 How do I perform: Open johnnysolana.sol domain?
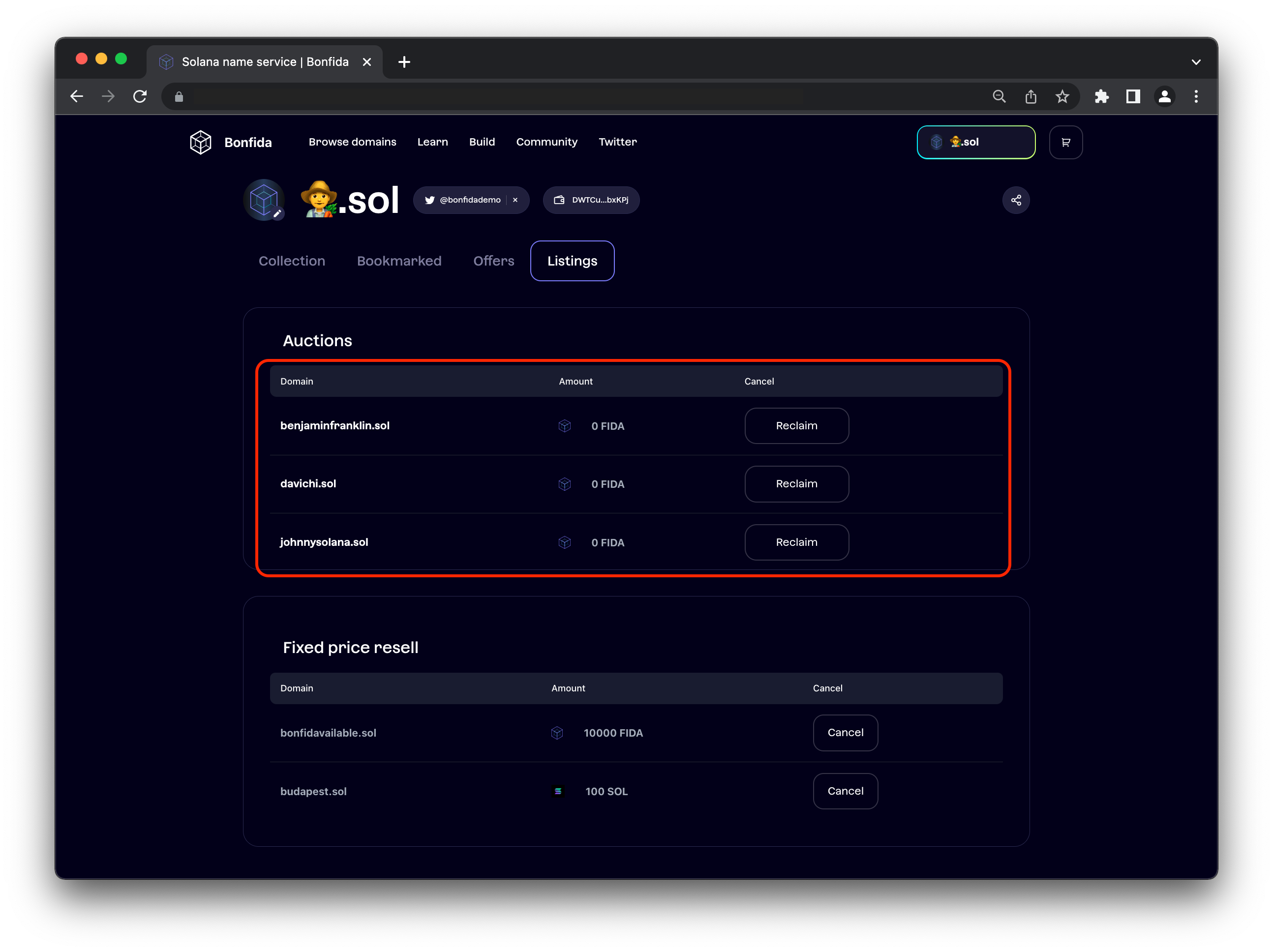(324, 542)
